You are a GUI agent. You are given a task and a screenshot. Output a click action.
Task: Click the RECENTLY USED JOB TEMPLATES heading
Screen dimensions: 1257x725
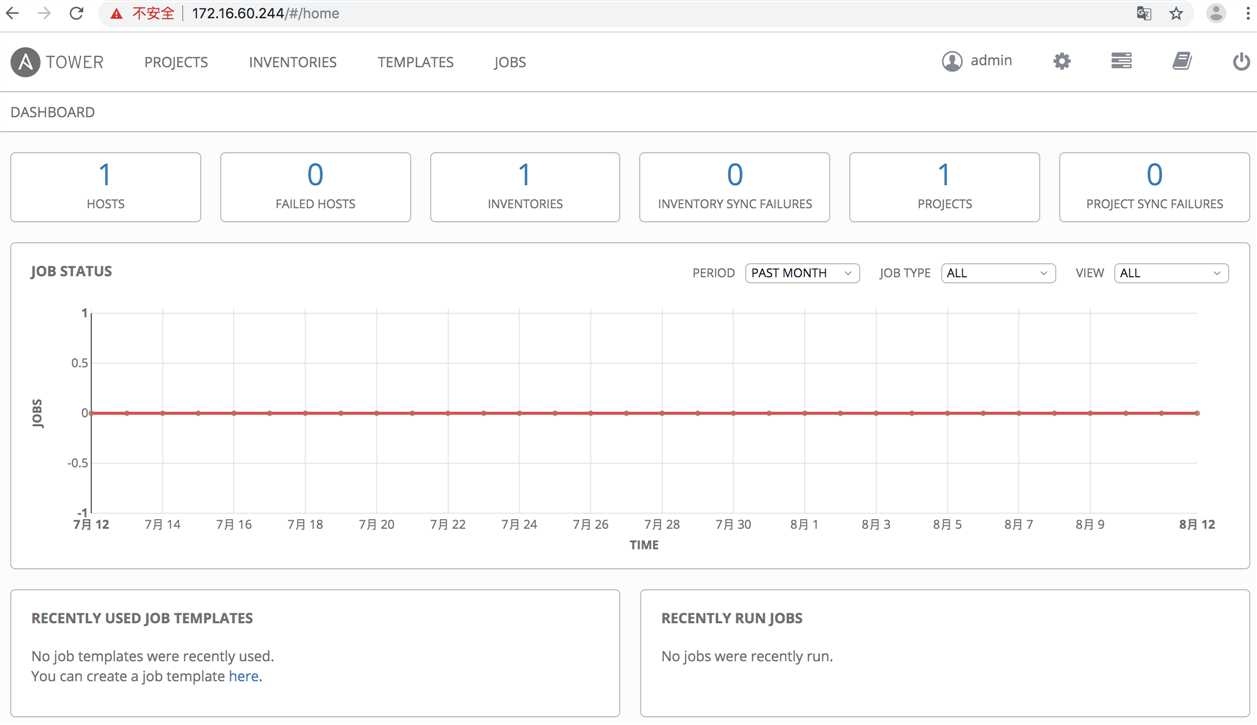(142, 618)
